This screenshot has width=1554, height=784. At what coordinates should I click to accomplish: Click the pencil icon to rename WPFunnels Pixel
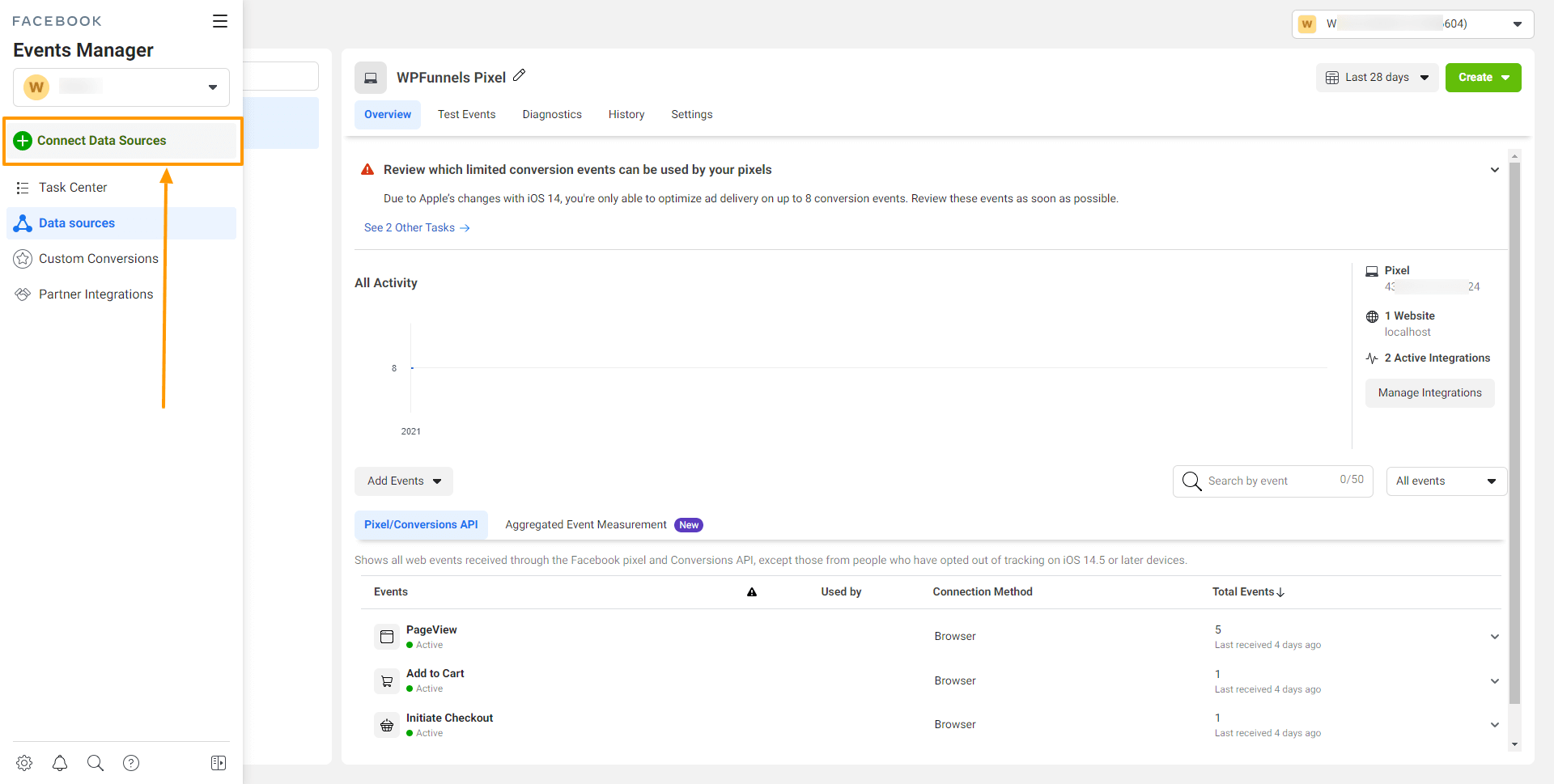[520, 75]
